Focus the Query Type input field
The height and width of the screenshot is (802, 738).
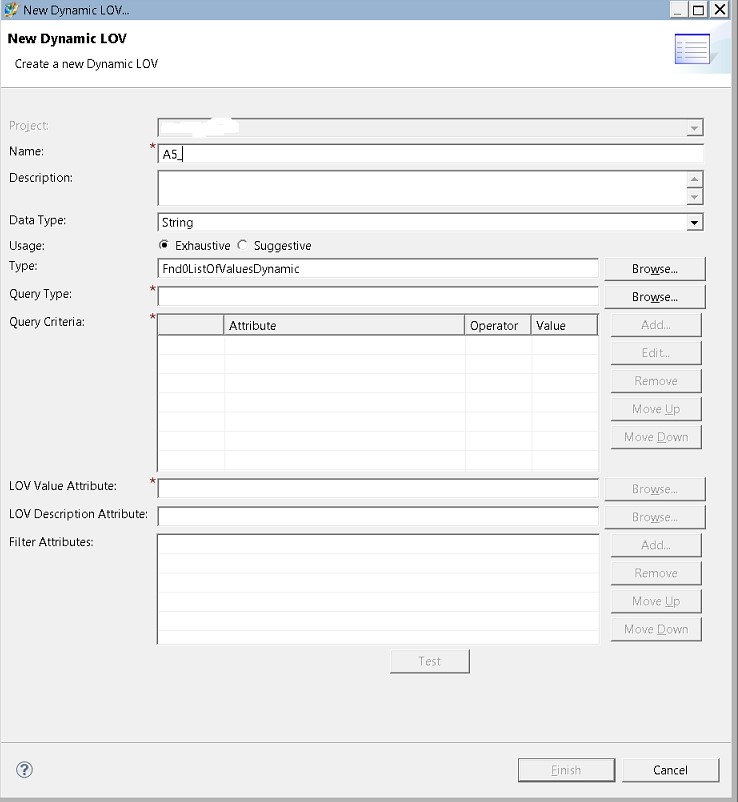pos(378,297)
